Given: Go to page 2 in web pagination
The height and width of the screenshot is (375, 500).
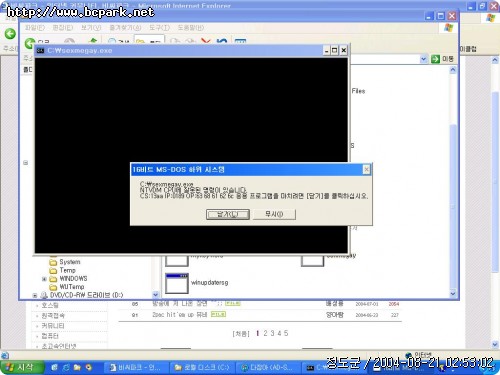Looking at the screenshot, I should click(265, 333).
